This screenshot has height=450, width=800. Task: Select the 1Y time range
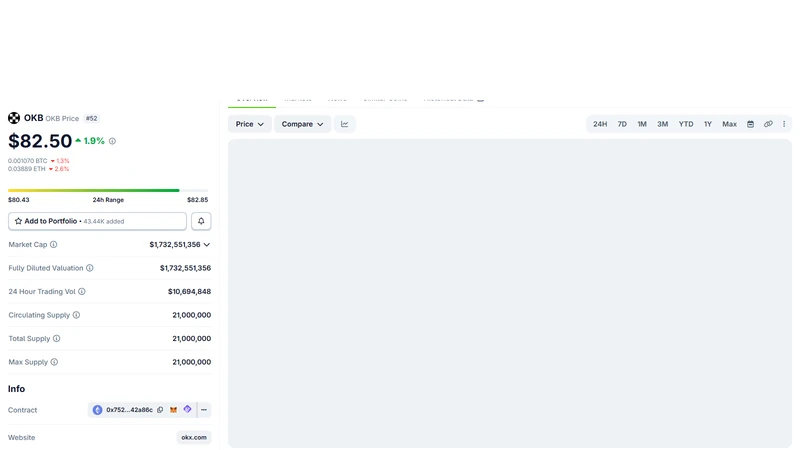click(708, 124)
